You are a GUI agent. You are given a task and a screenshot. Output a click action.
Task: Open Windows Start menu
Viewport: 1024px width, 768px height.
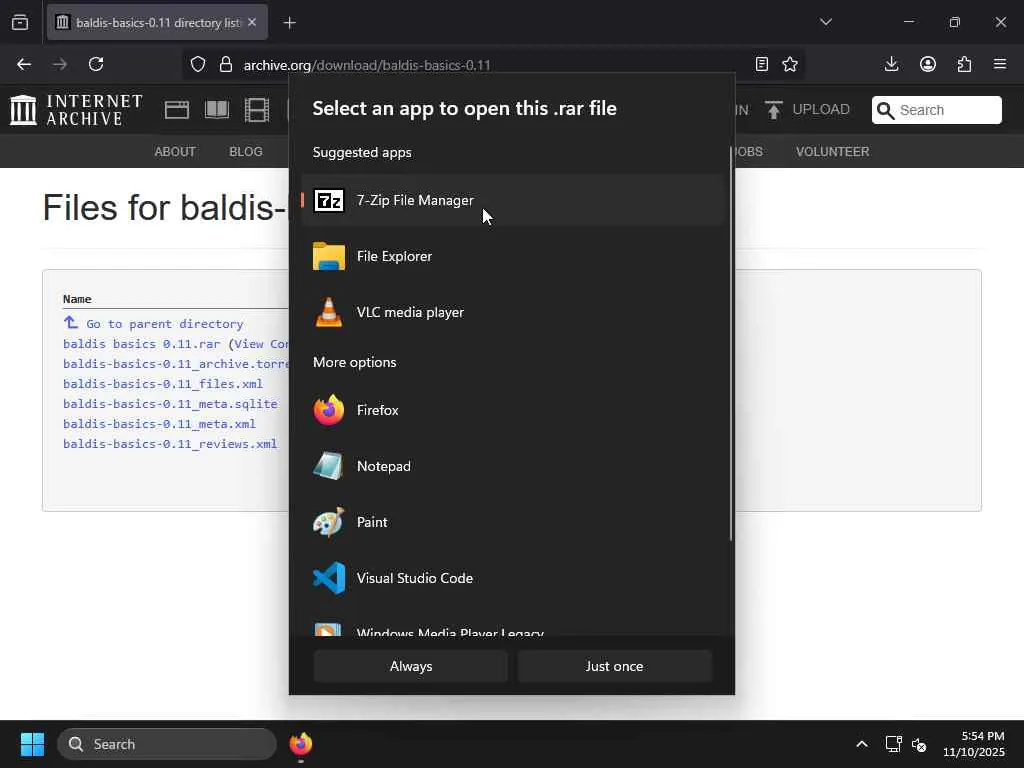(32, 744)
